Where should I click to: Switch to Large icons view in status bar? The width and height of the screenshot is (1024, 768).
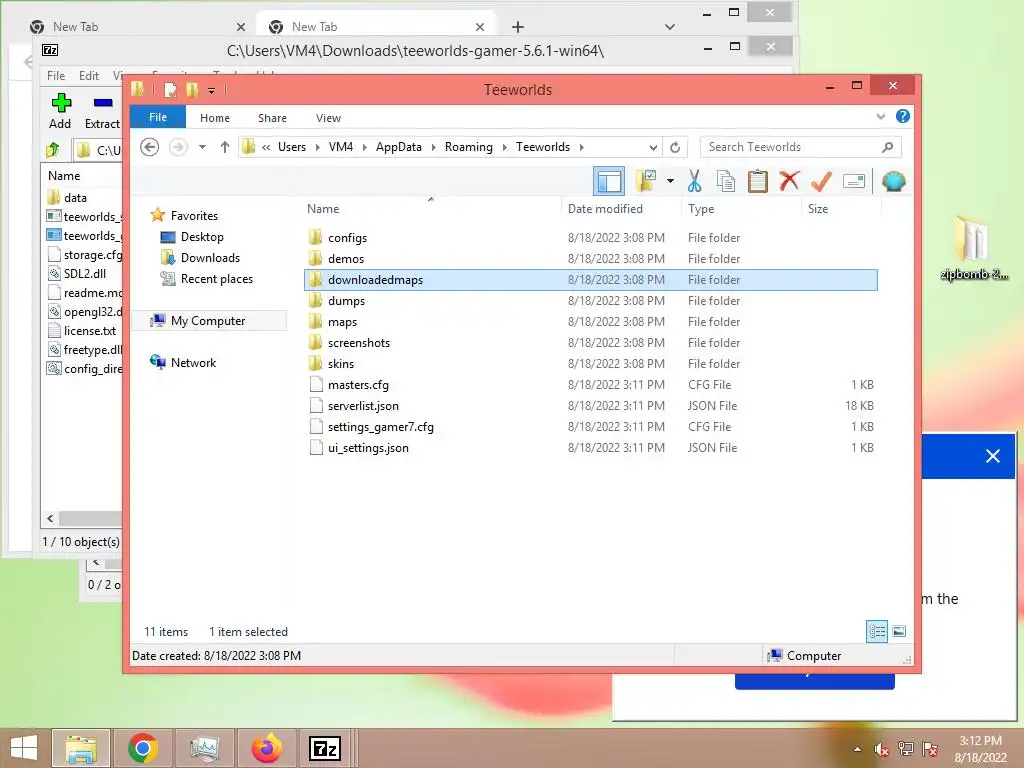pos(899,631)
